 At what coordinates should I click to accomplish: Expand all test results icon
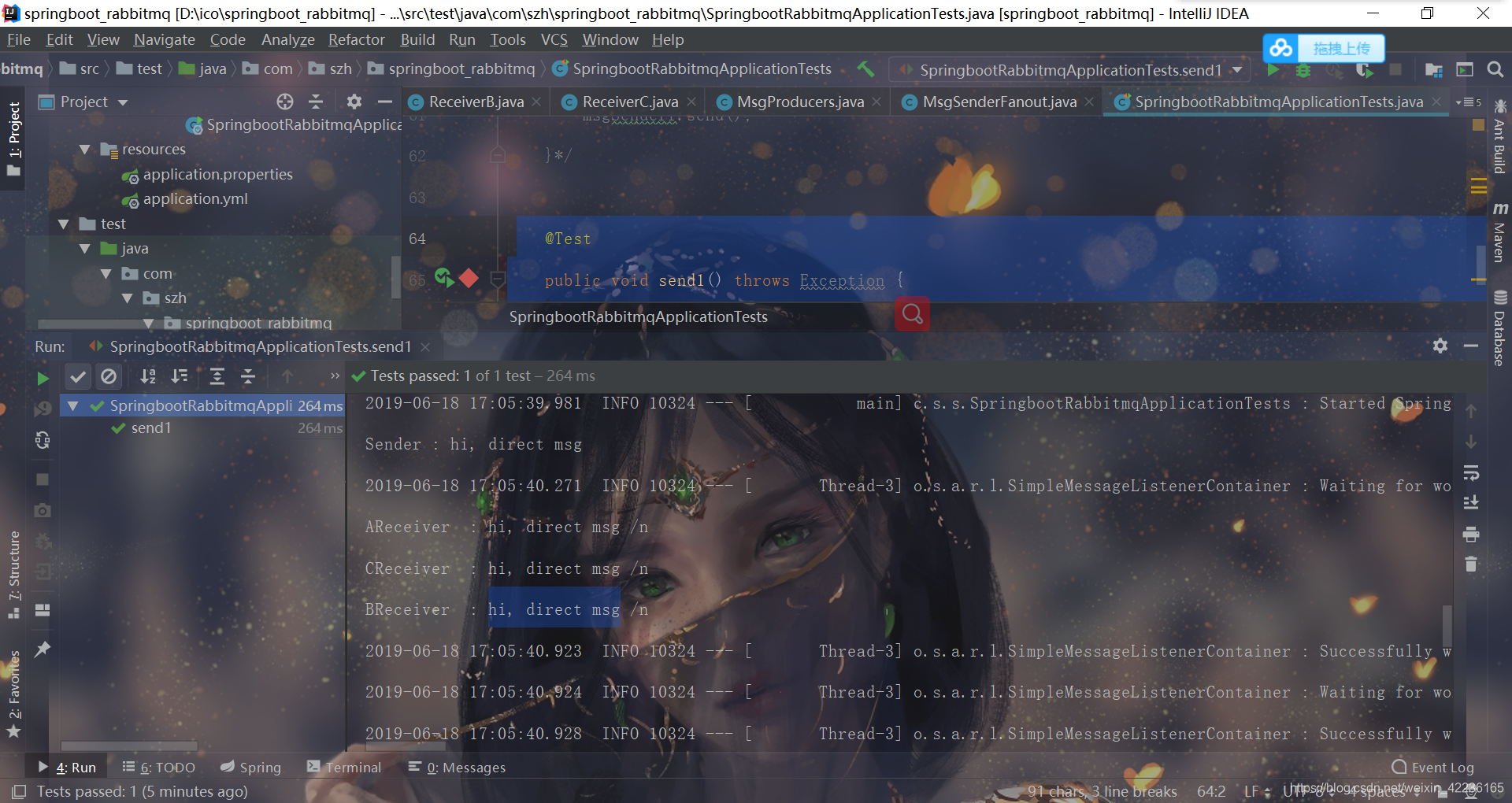click(217, 377)
